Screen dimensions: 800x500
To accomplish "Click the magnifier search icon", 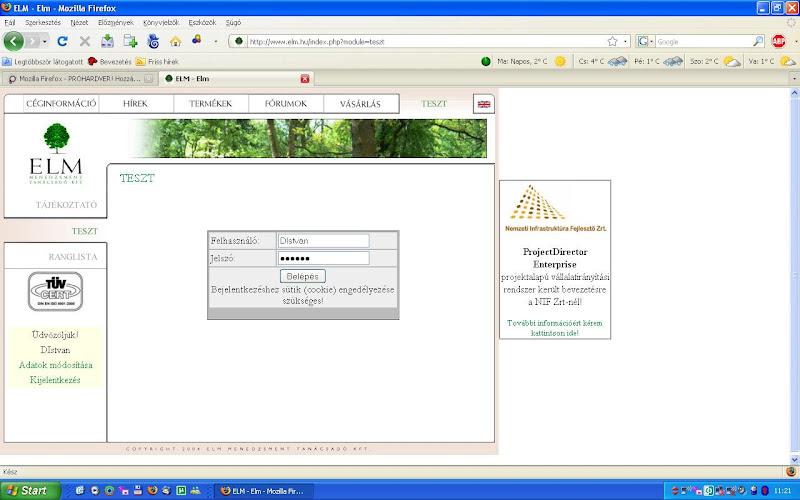I will click(758, 41).
